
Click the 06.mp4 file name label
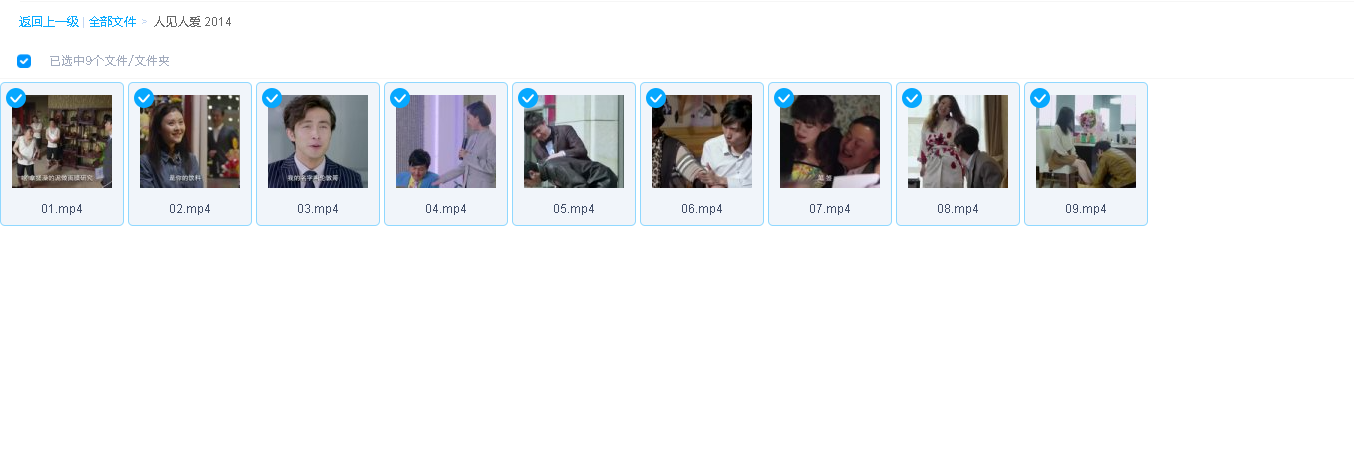pos(702,209)
